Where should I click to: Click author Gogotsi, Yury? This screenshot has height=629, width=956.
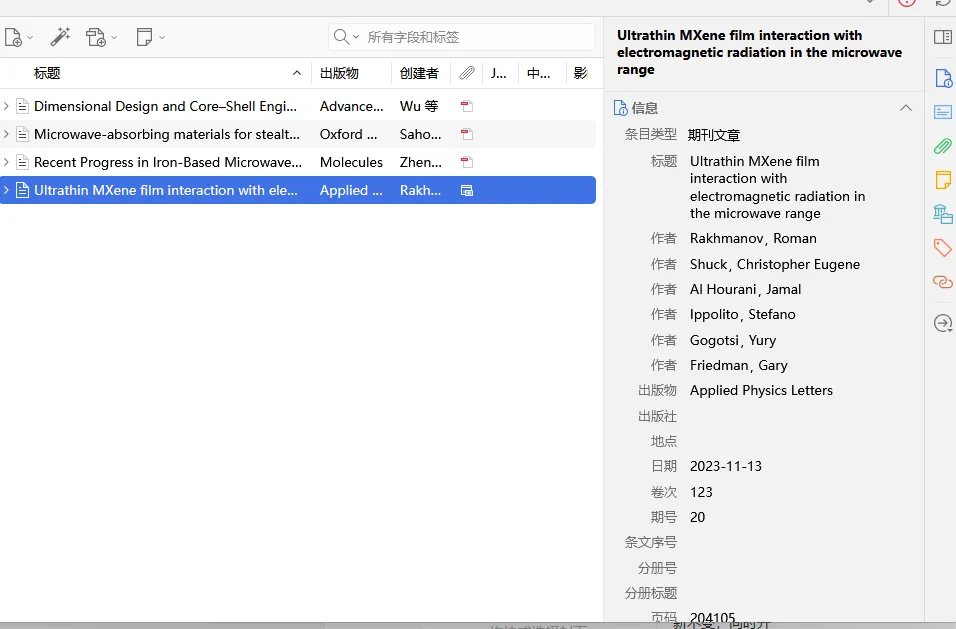[733, 340]
